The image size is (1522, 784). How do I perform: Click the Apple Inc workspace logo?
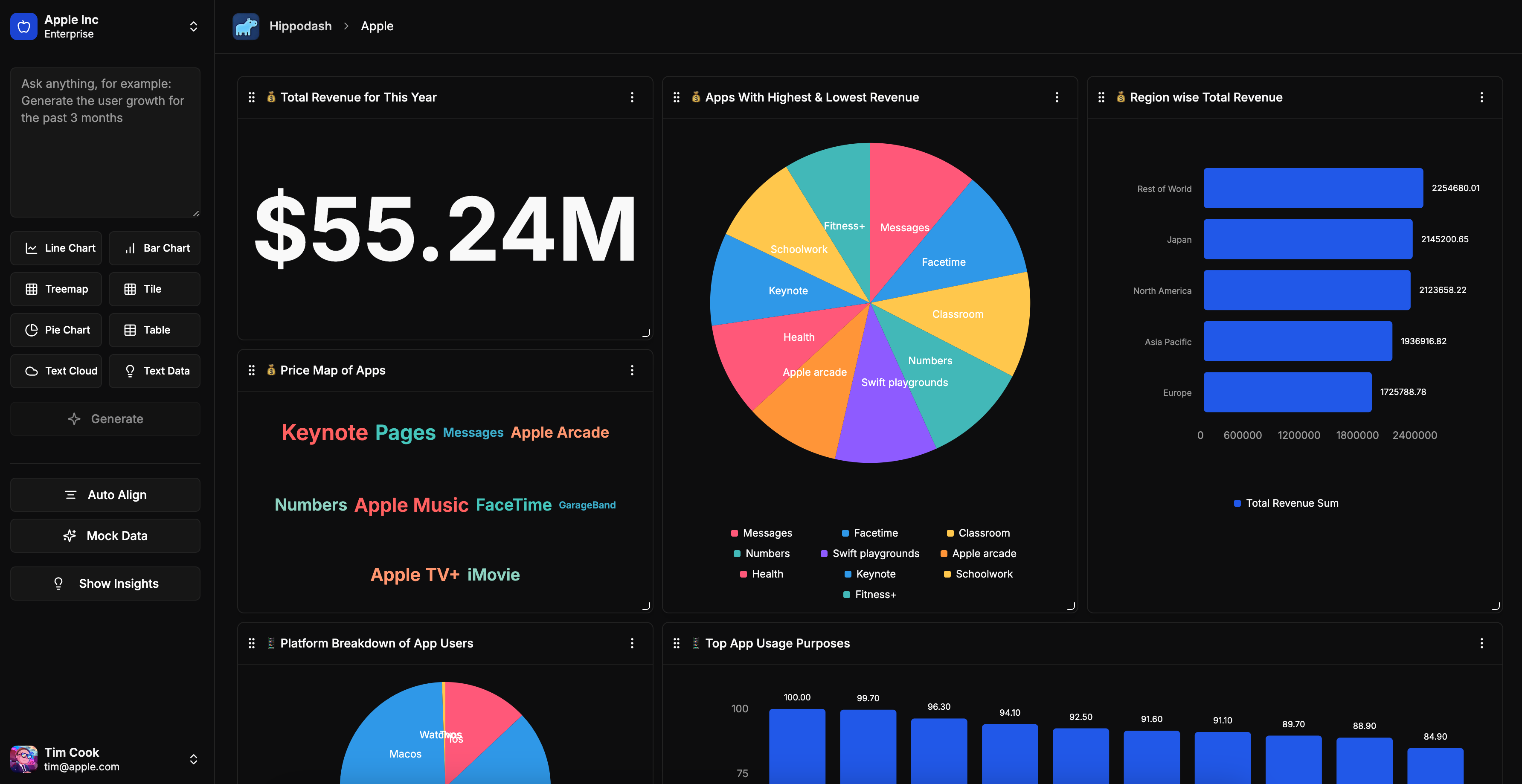click(23, 26)
